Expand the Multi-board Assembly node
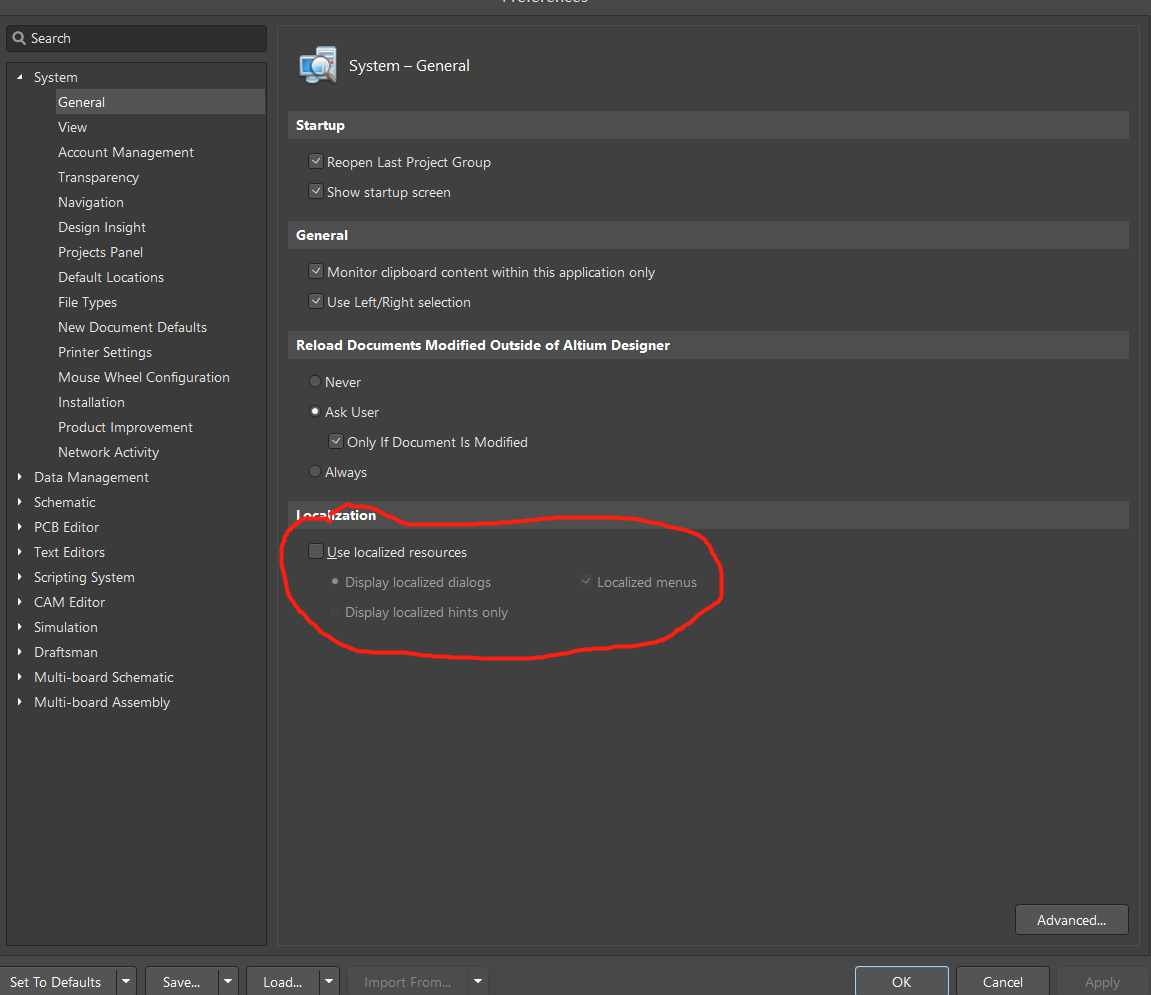Image resolution: width=1151 pixels, height=995 pixels. pyautogui.click(x=20, y=702)
